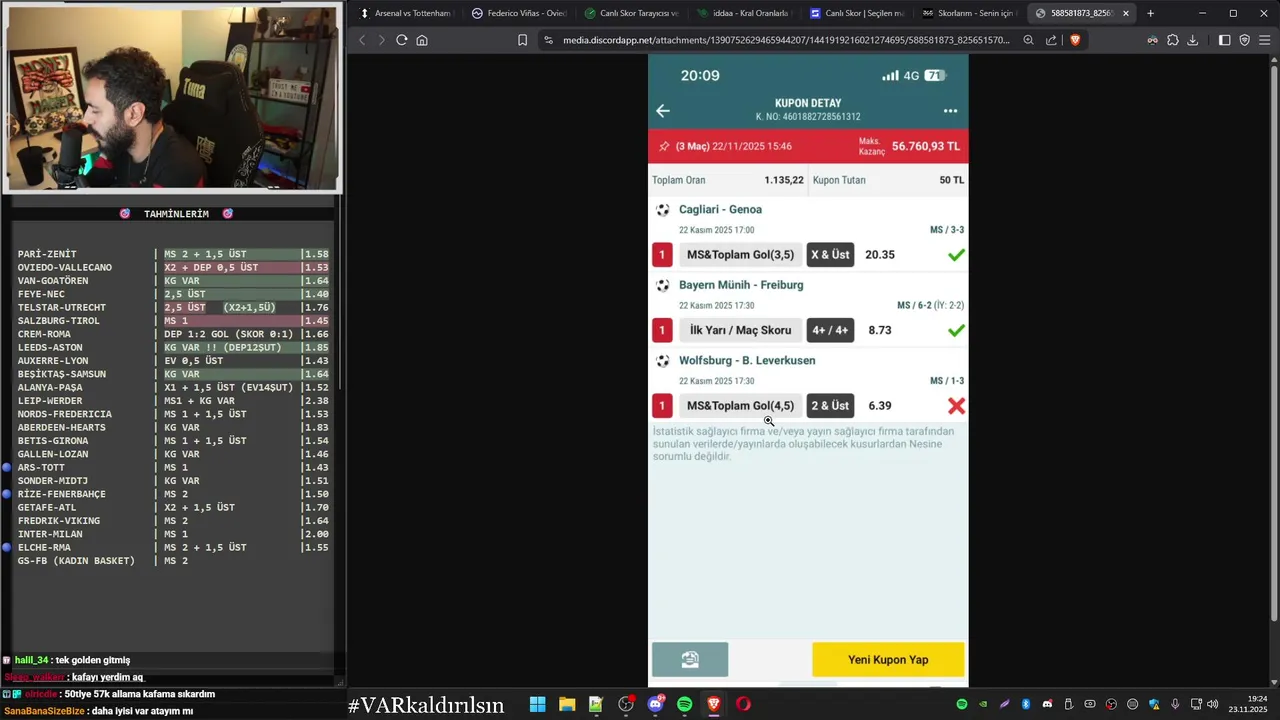Image resolution: width=1280 pixels, height=720 pixels.
Task: Open the volume control in system tray
Action: tap(1212, 704)
